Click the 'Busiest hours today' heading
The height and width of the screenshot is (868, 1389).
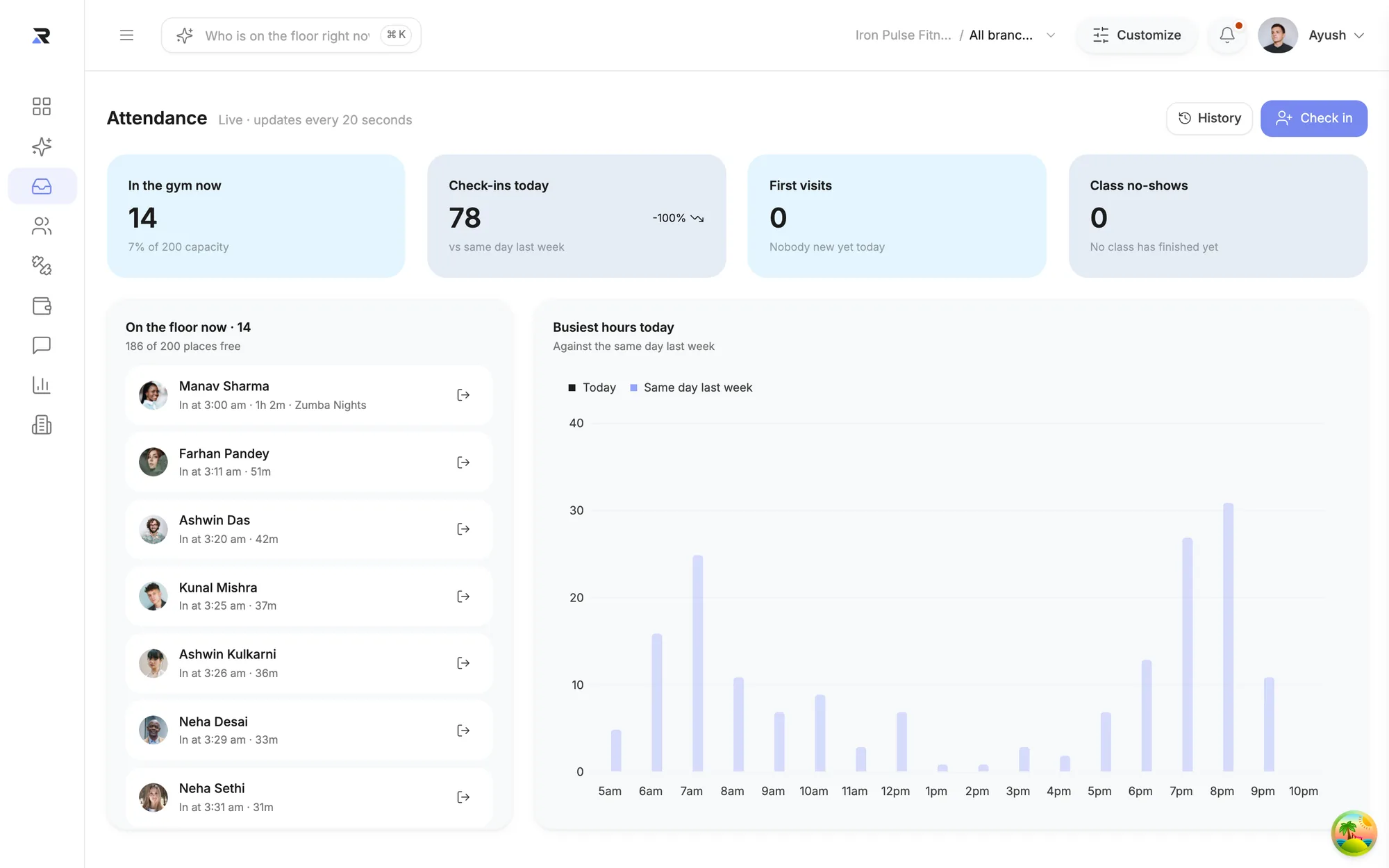pos(613,327)
